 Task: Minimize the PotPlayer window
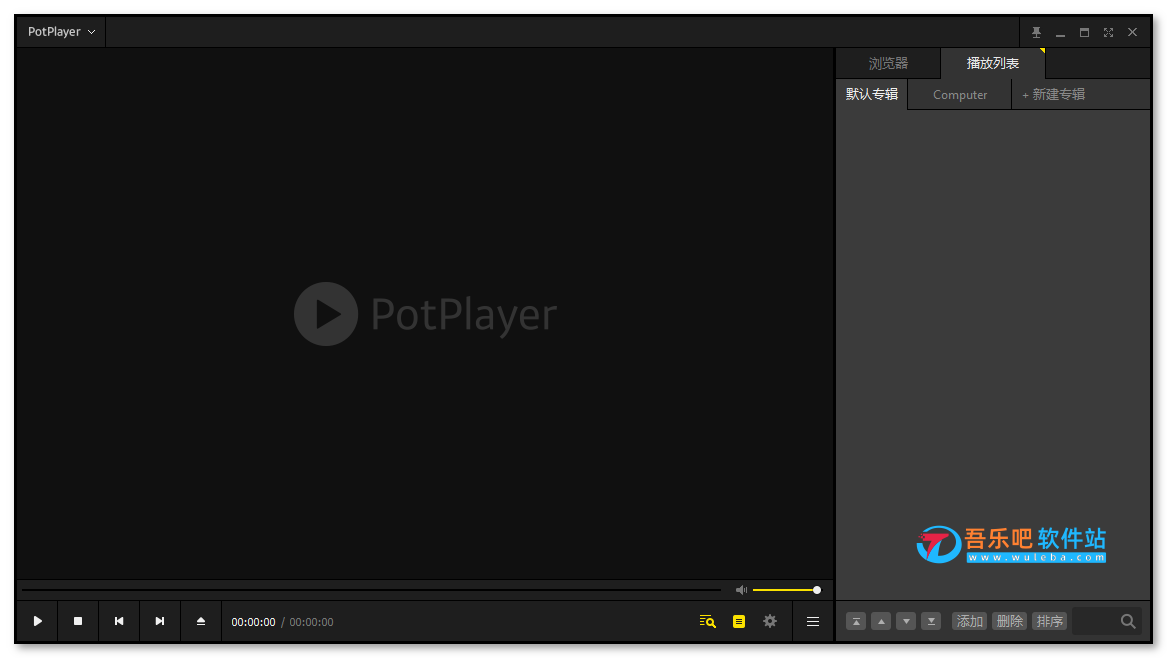click(x=1061, y=33)
